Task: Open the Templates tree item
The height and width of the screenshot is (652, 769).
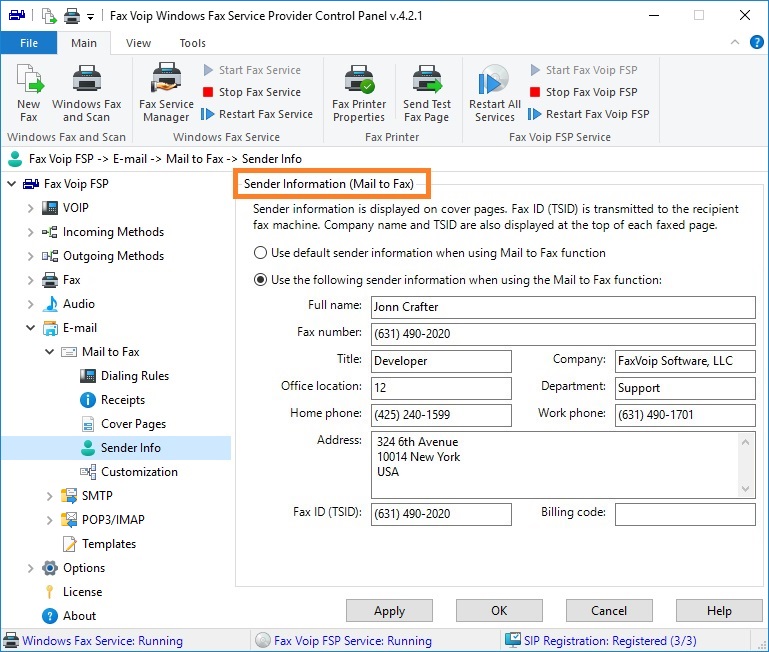Action: [x=99, y=544]
